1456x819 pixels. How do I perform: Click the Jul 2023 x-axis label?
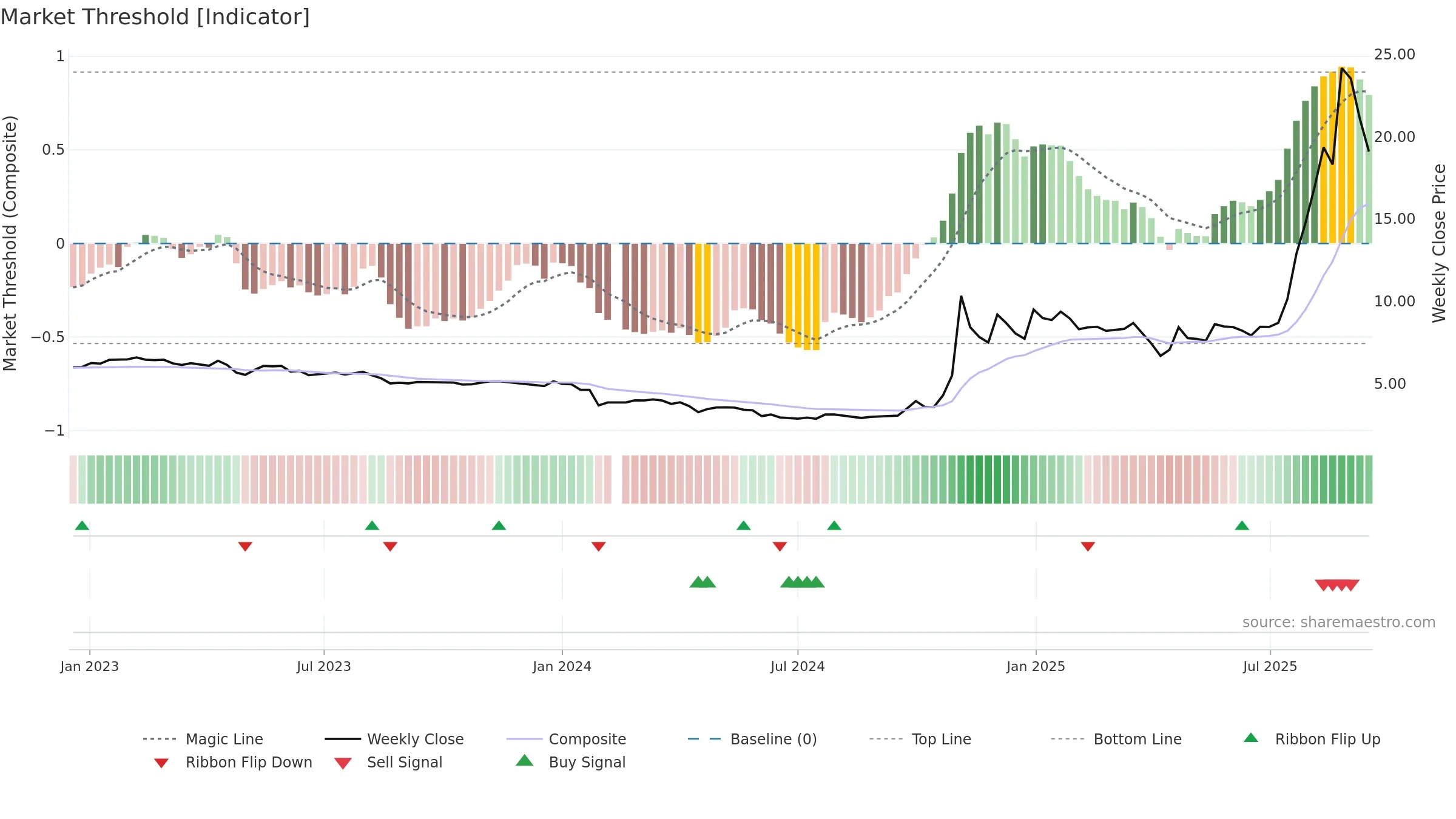(324, 667)
